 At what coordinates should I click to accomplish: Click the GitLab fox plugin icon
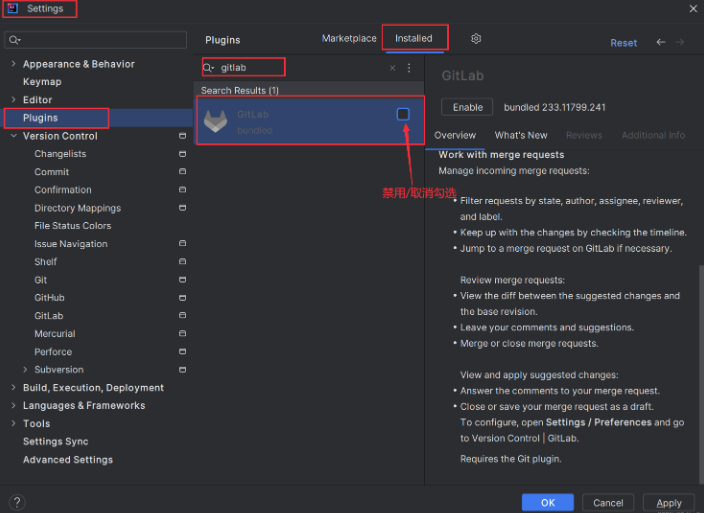[216, 121]
